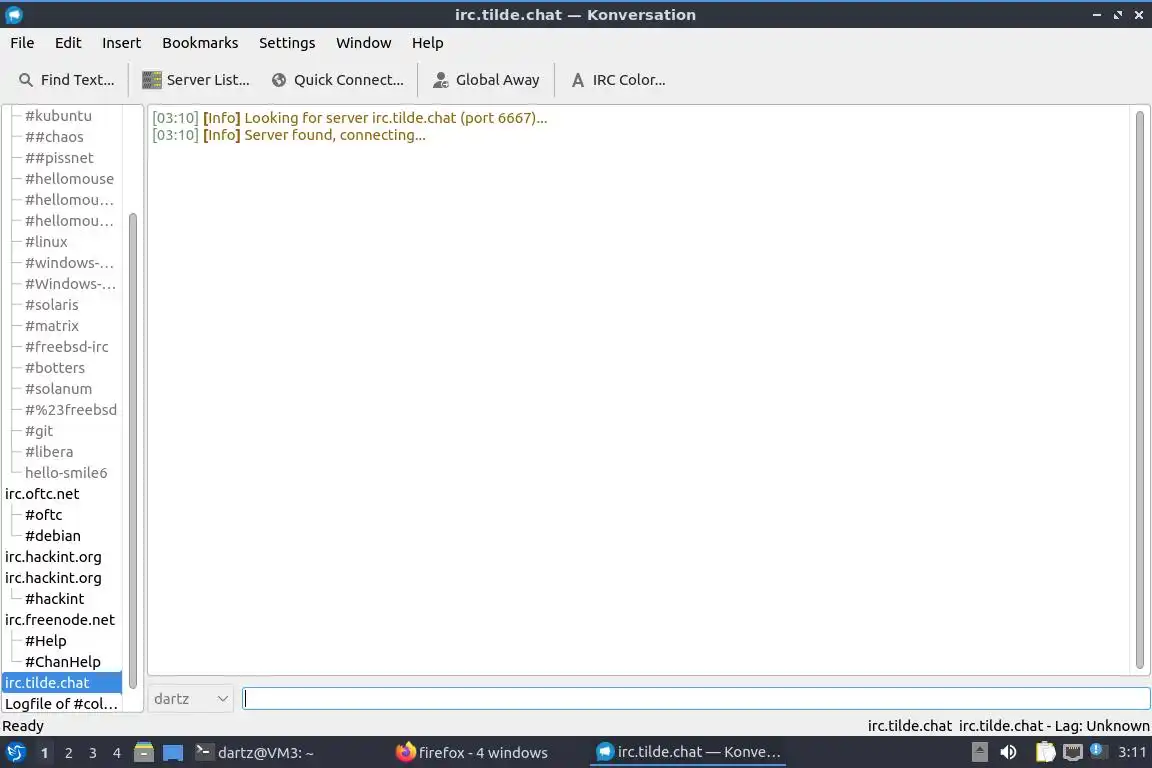Click the channel list vertical scrollbar
The height and width of the screenshot is (768, 1152).
click(133, 451)
